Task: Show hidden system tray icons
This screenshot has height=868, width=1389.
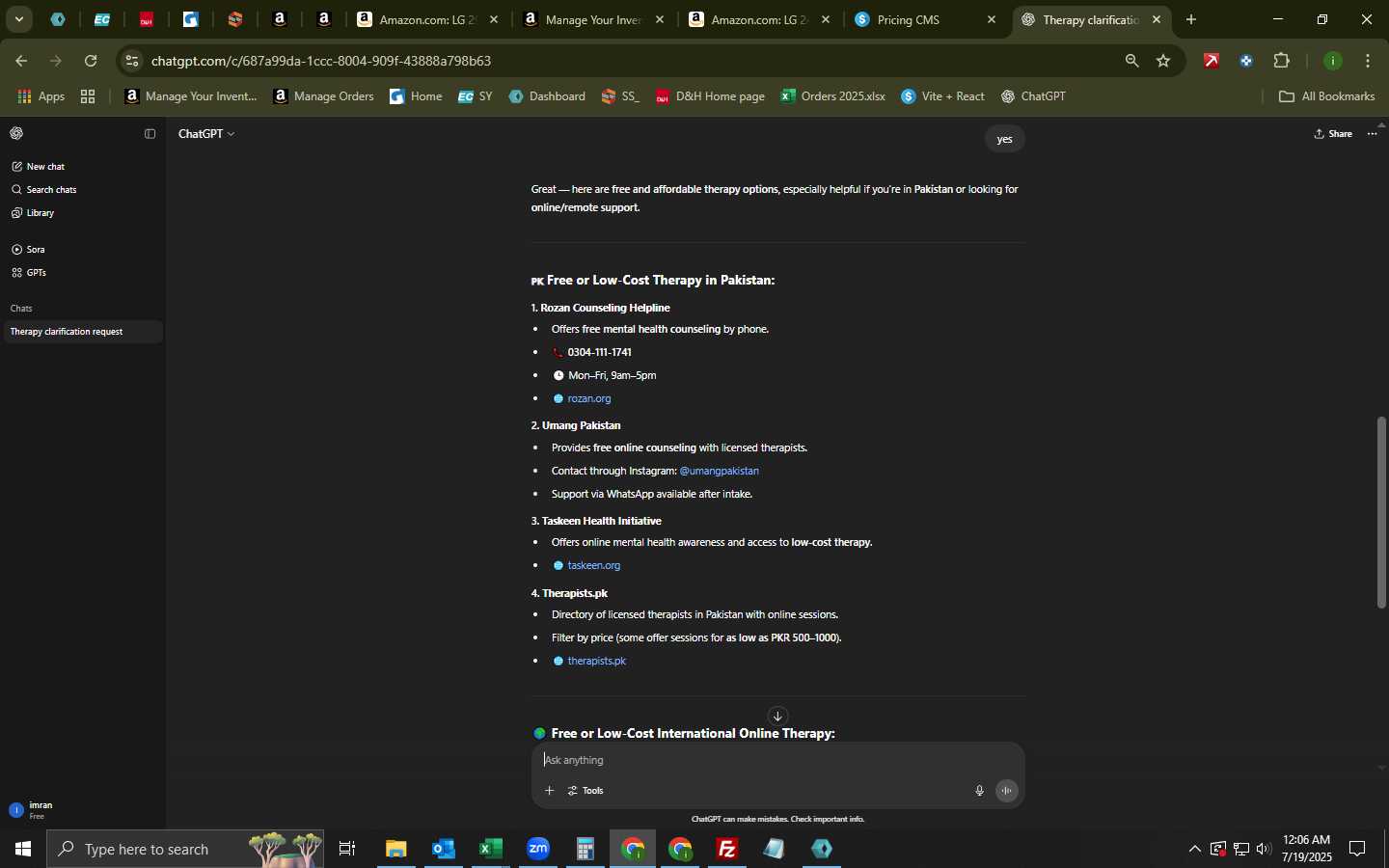Action: point(1195,850)
